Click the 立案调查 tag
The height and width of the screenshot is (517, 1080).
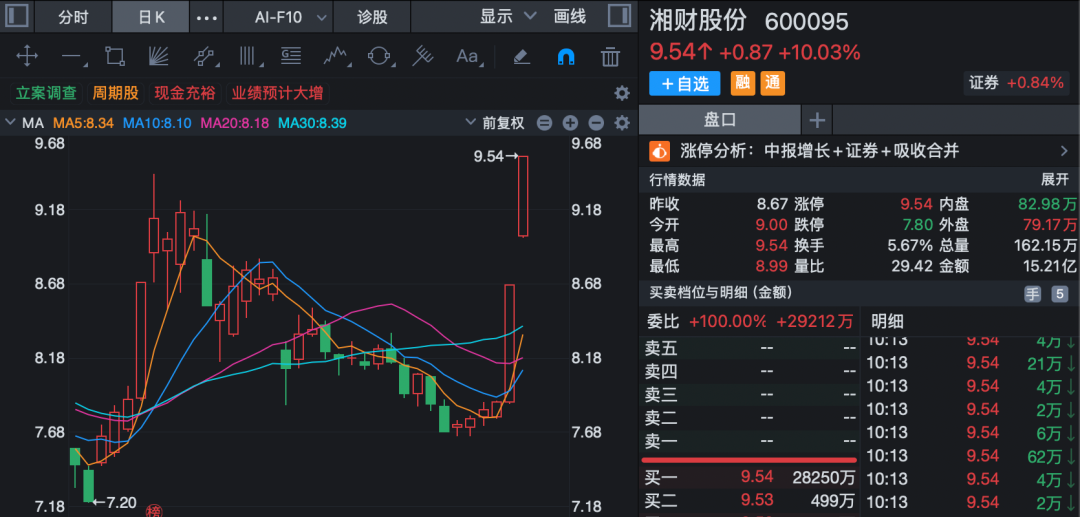pyautogui.click(x=46, y=93)
